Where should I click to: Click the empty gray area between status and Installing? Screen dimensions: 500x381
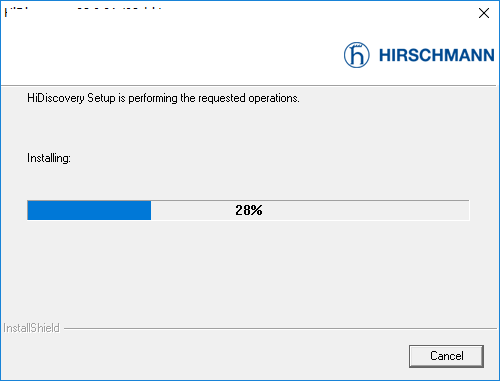click(249, 128)
